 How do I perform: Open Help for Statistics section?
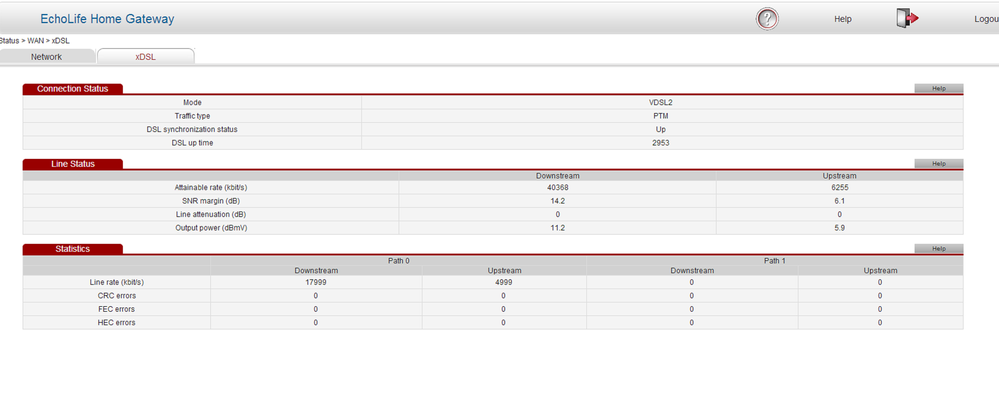click(938, 249)
